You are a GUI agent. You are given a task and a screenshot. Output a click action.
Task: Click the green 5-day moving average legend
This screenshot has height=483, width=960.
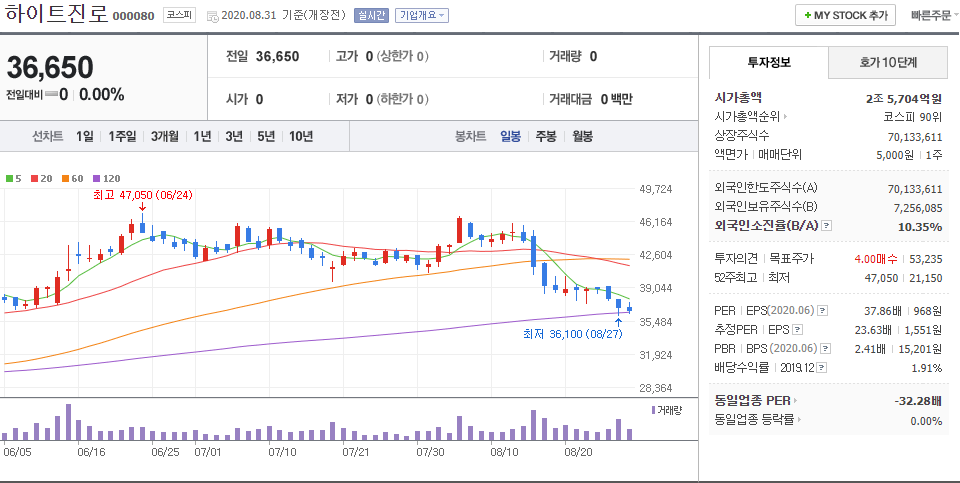pyautogui.click(x=13, y=179)
